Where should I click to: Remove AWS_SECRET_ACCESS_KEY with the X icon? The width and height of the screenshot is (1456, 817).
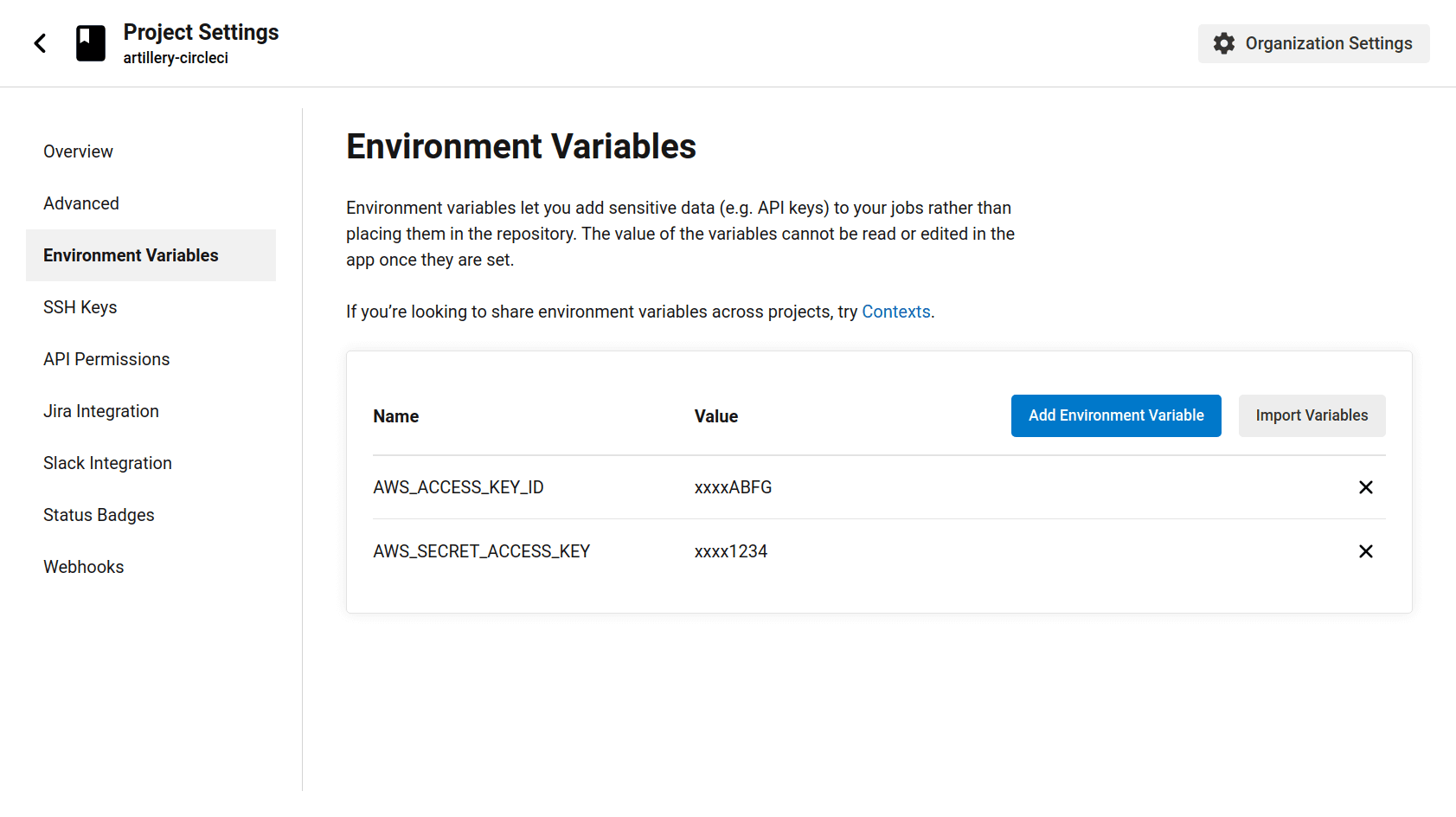coord(1365,550)
